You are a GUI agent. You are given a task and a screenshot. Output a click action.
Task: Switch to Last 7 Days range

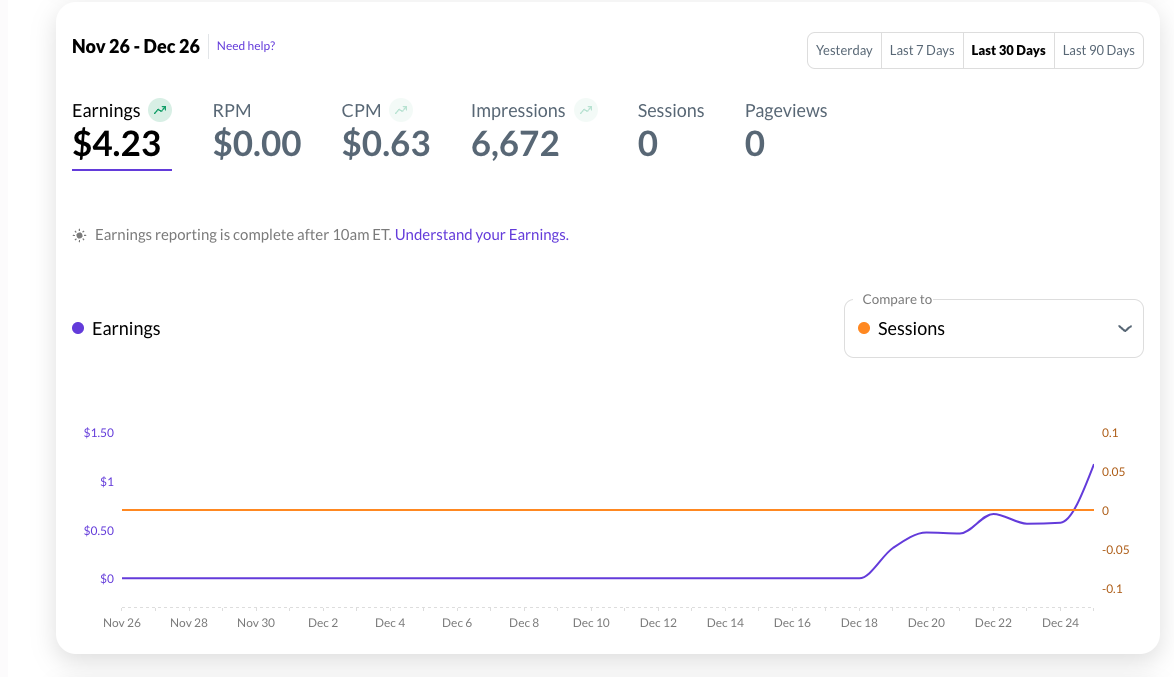tap(922, 50)
